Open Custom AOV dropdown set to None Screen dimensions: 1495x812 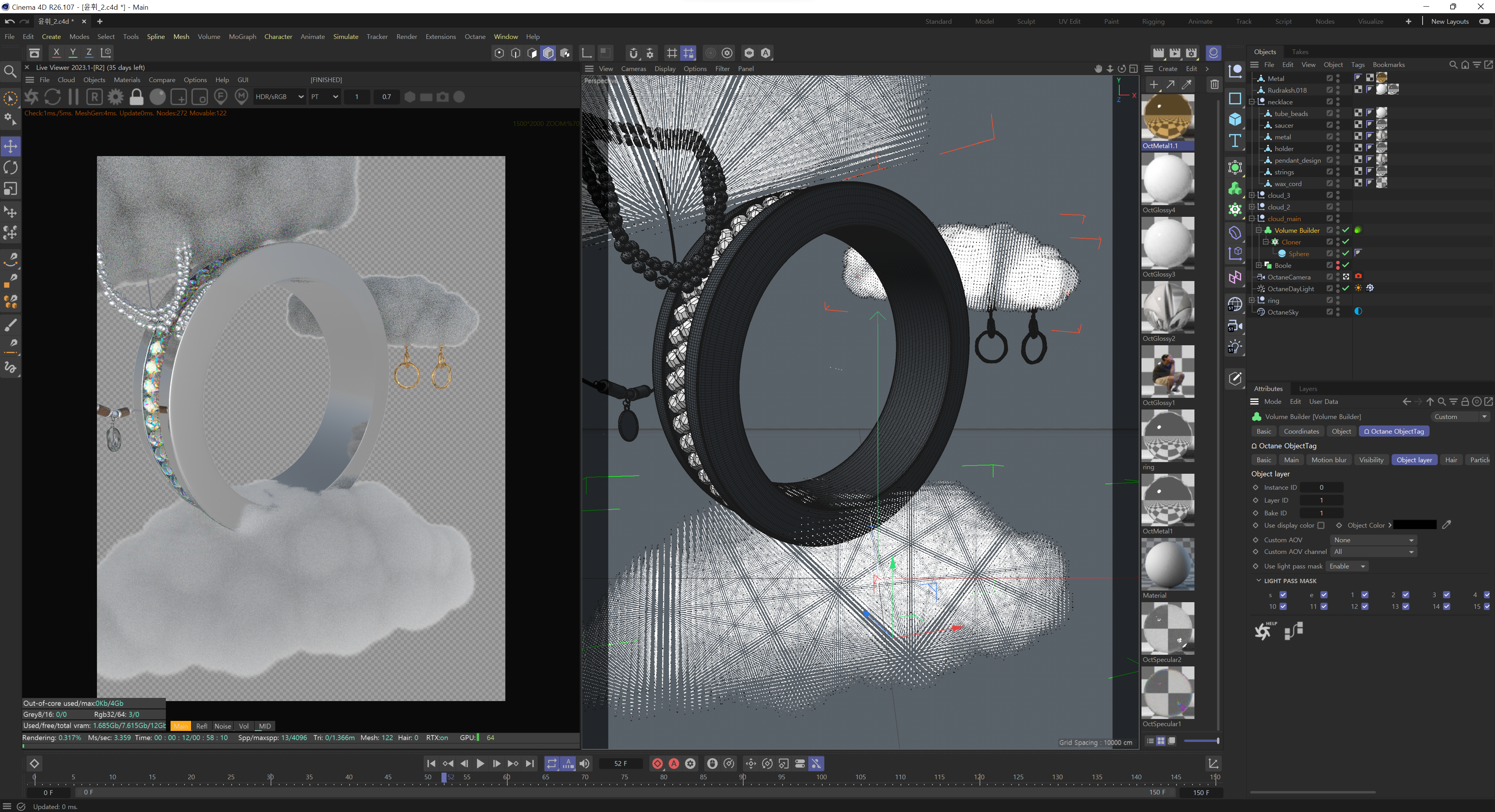coord(1373,540)
